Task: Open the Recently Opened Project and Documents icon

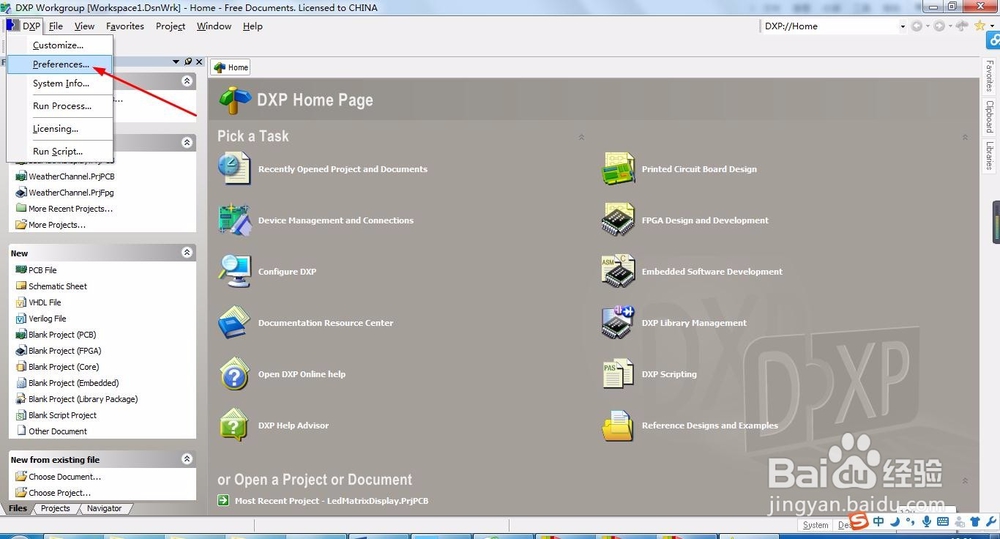Action: (234, 168)
